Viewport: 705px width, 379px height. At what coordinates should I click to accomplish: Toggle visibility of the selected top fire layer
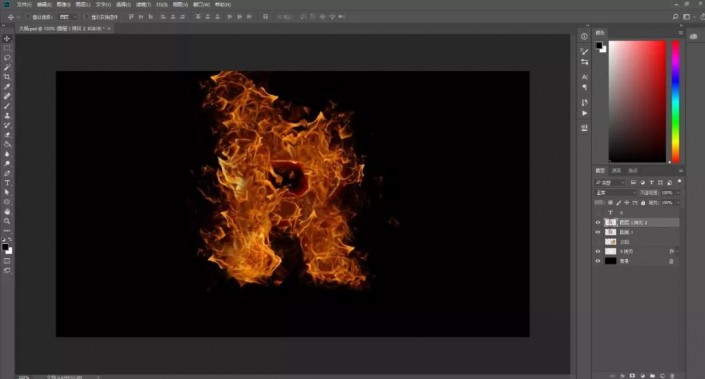[598, 223]
